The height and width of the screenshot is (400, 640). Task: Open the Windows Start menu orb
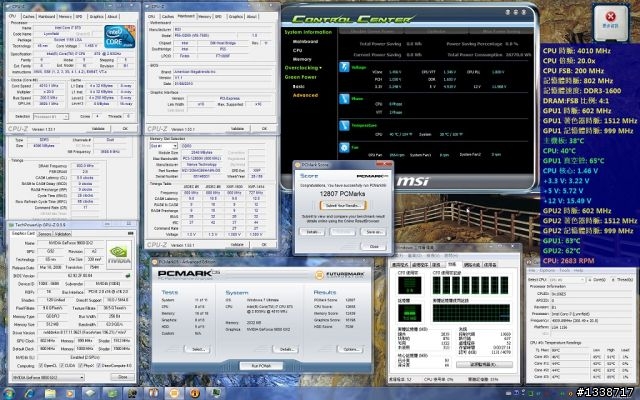pos(8,393)
